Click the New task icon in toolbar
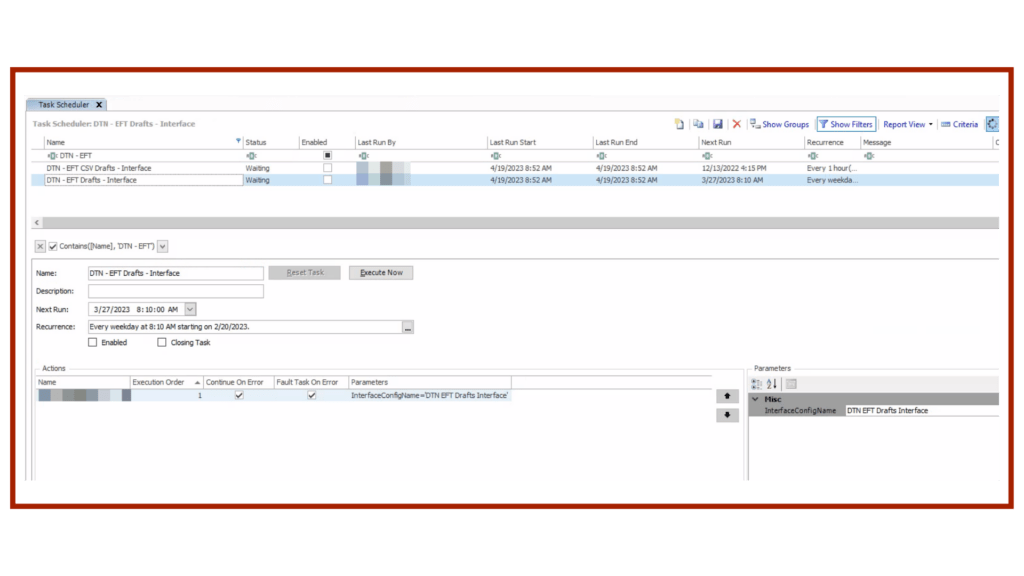The height and width of the screenshot is (576, 1024). click(679, 124)
